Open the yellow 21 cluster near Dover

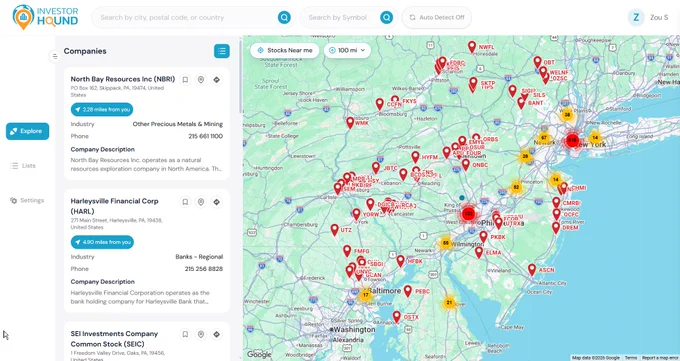pyautogui.click(x=449, y=303)
